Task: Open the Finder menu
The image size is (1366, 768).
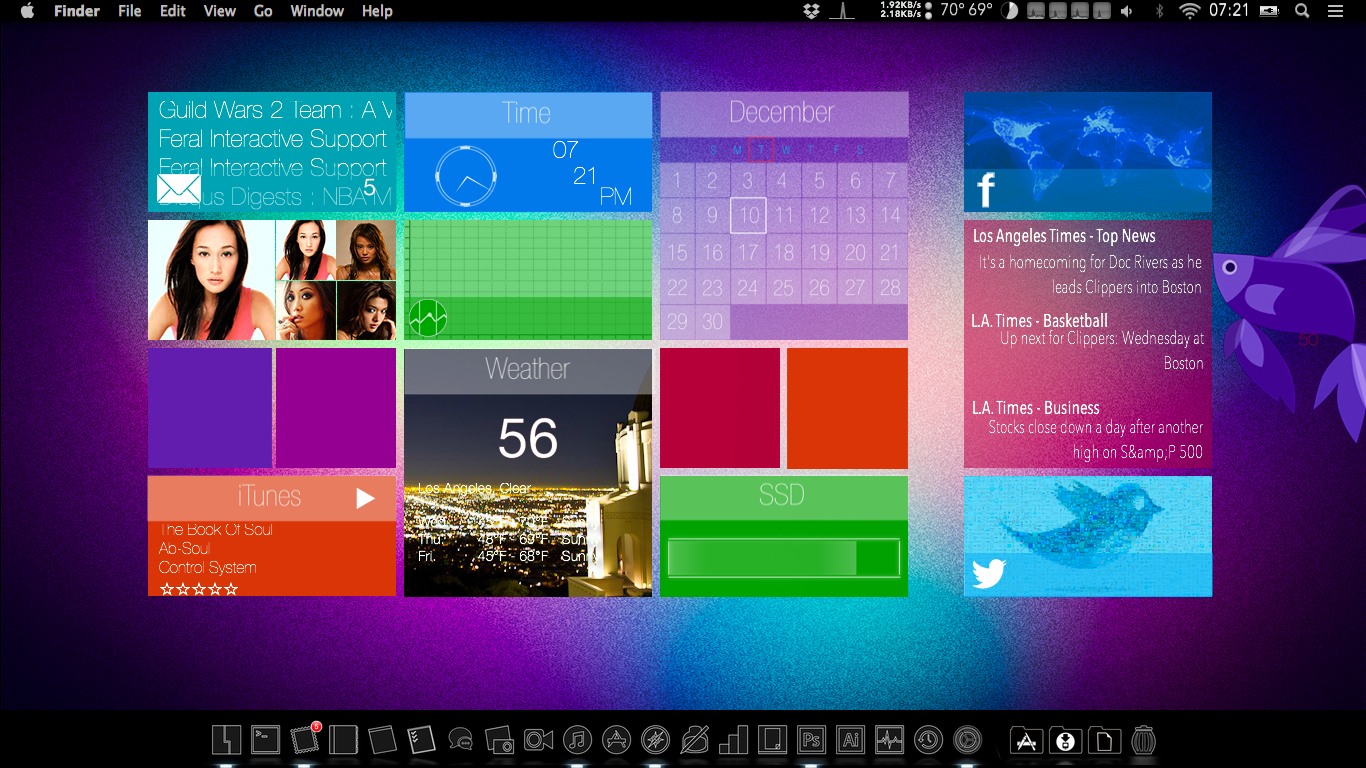Action: [x=77, y=11]
